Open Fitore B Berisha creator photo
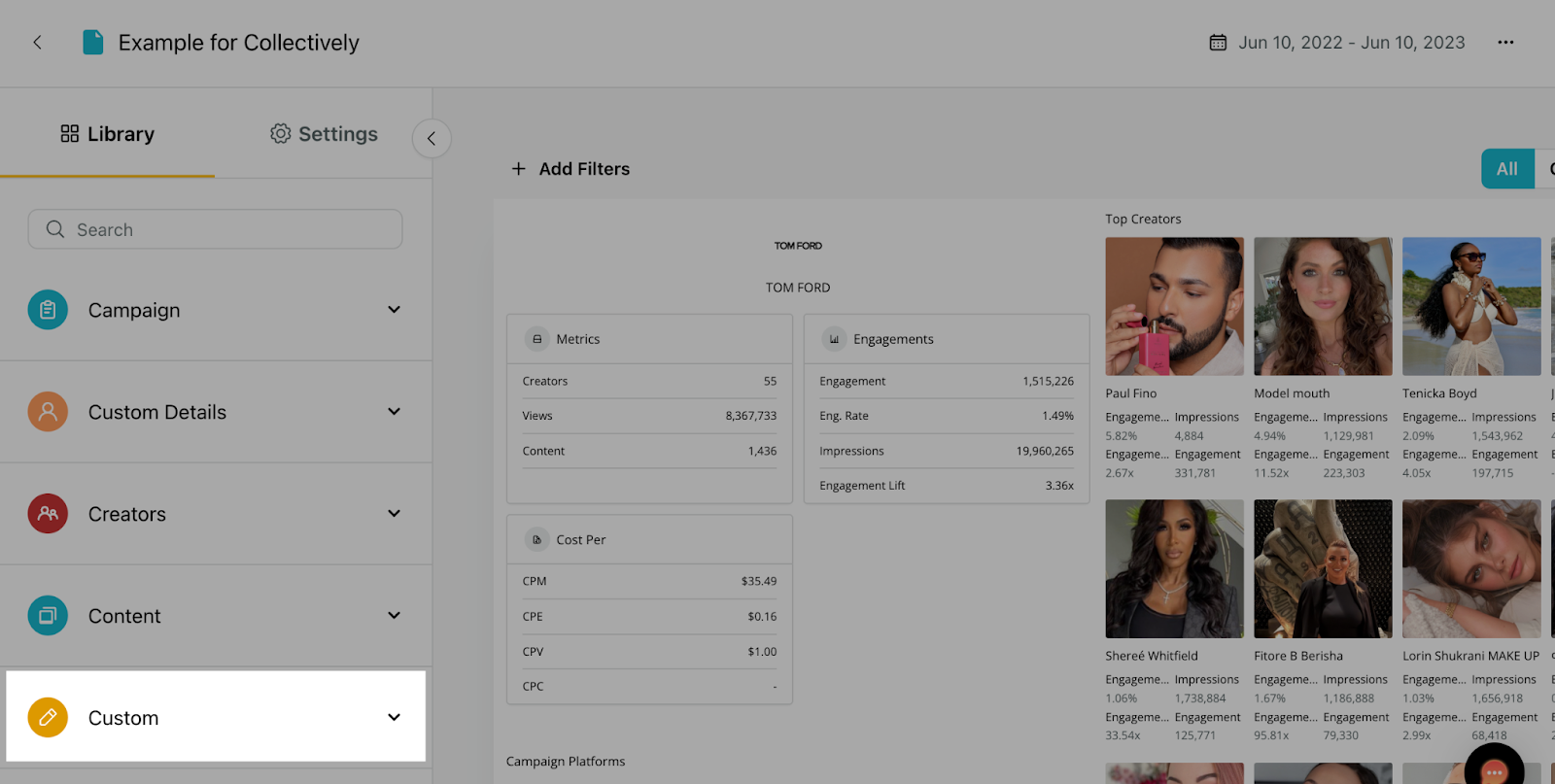 click(1323, 568)
